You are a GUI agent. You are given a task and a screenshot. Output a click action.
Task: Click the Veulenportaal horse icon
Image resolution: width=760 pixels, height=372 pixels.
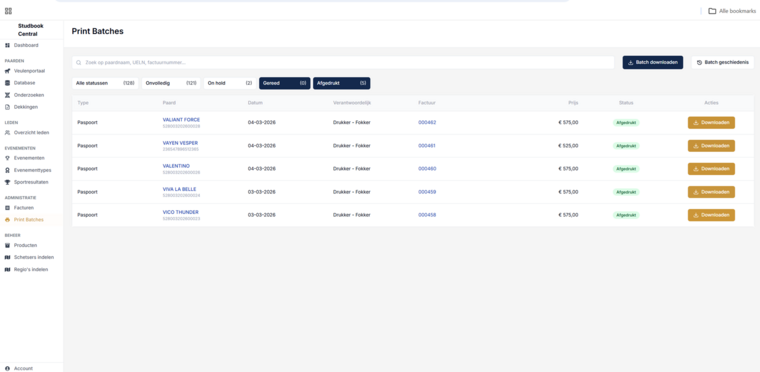(7, 71)
